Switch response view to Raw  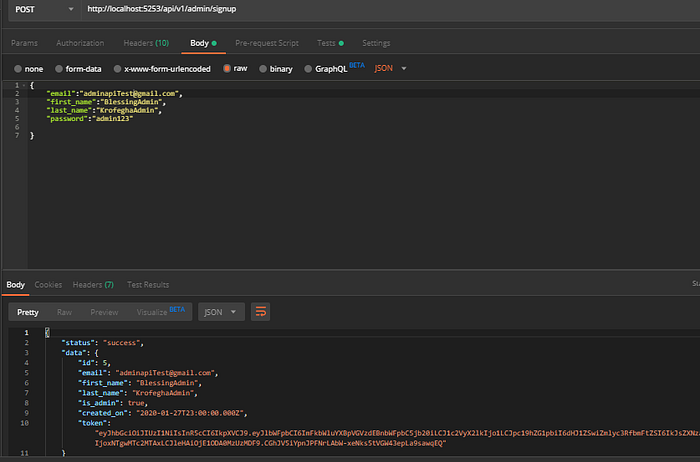click(x=64, y=312)
